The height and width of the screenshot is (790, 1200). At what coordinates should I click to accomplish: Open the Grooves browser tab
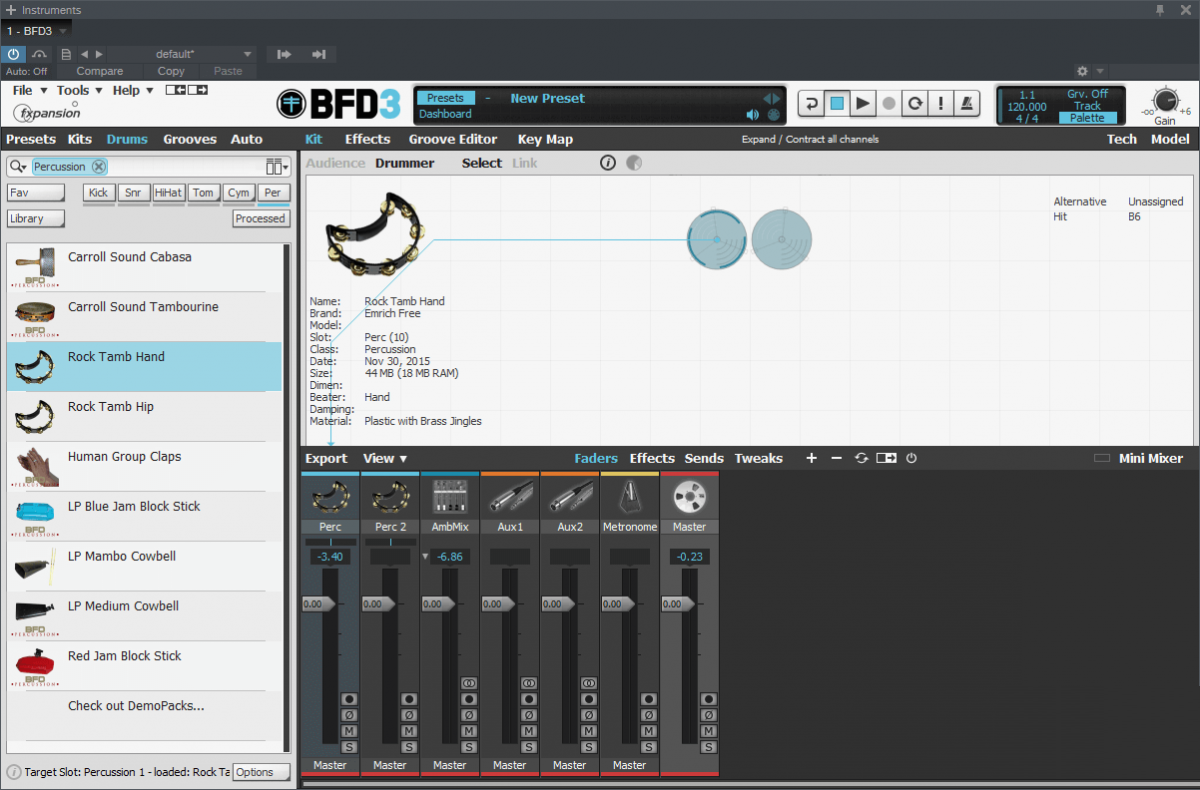click(190, 139)
